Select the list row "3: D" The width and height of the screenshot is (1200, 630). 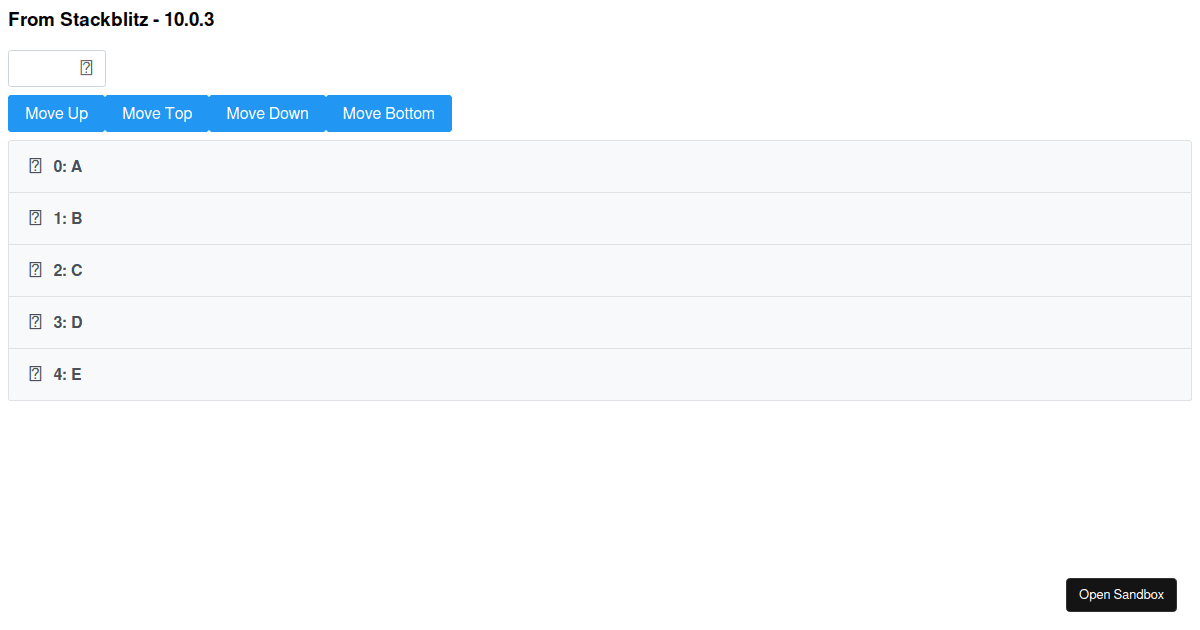coord(600,322)
